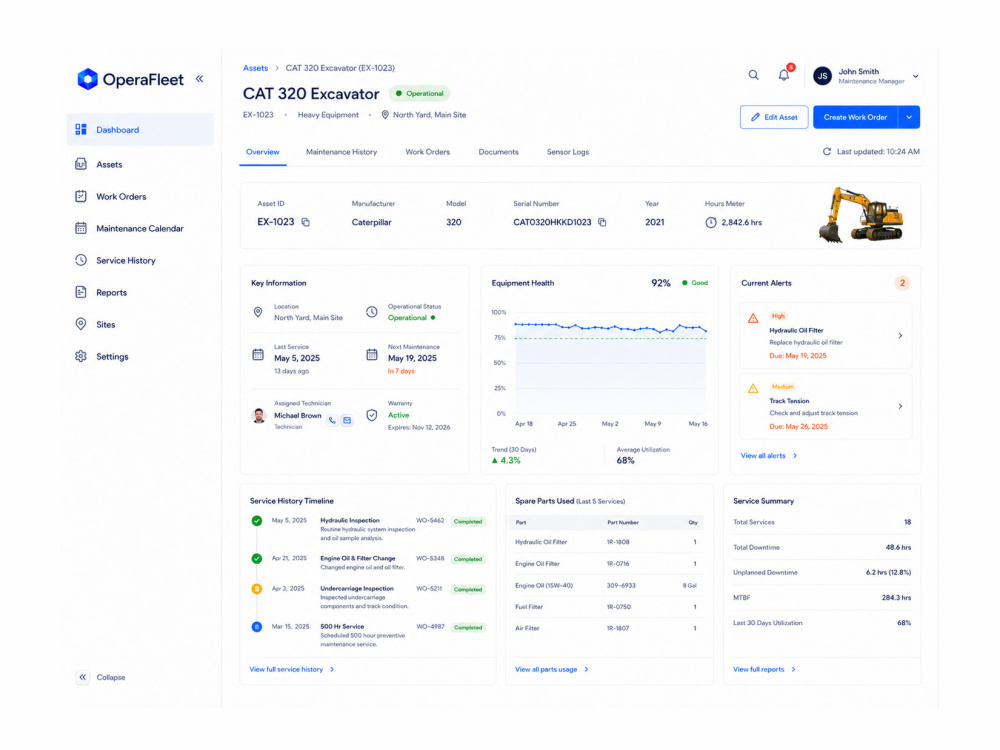
Task: Click View full reports link
Action: point(764,670)
